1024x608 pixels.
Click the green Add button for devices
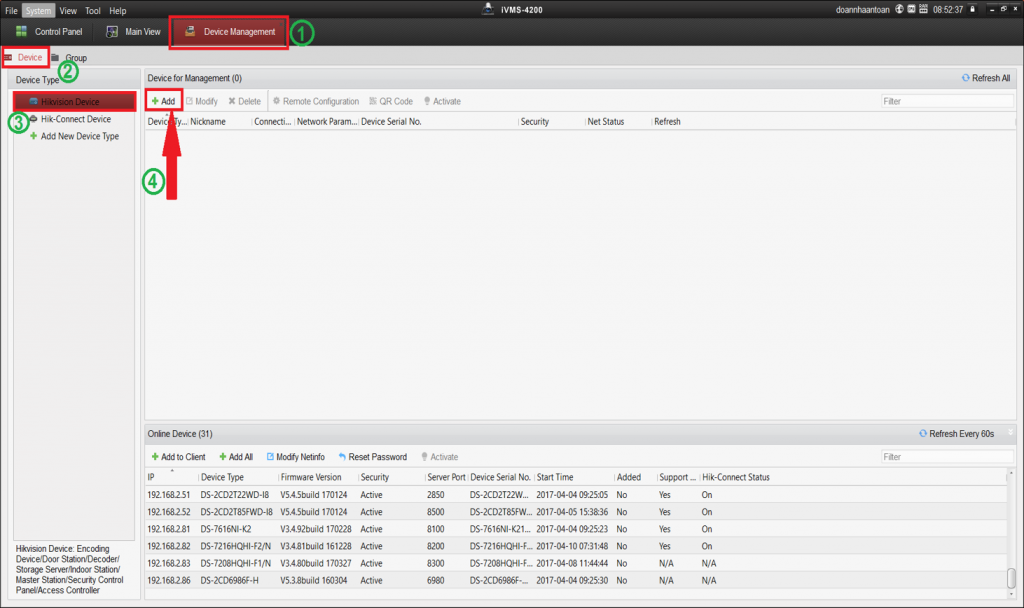pyautogui.click(x=163, y=101)
